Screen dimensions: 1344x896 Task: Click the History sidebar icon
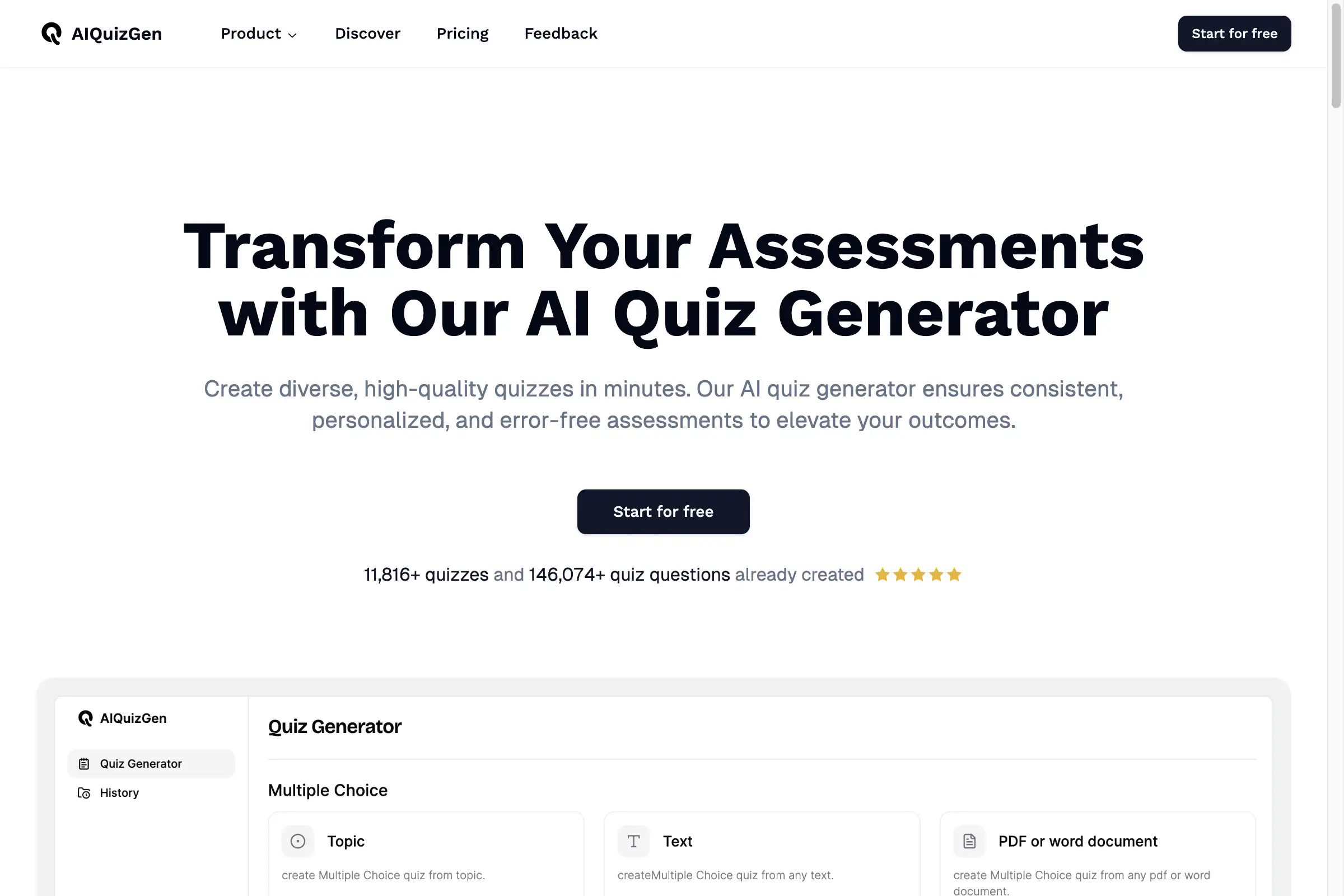[84, 793]
